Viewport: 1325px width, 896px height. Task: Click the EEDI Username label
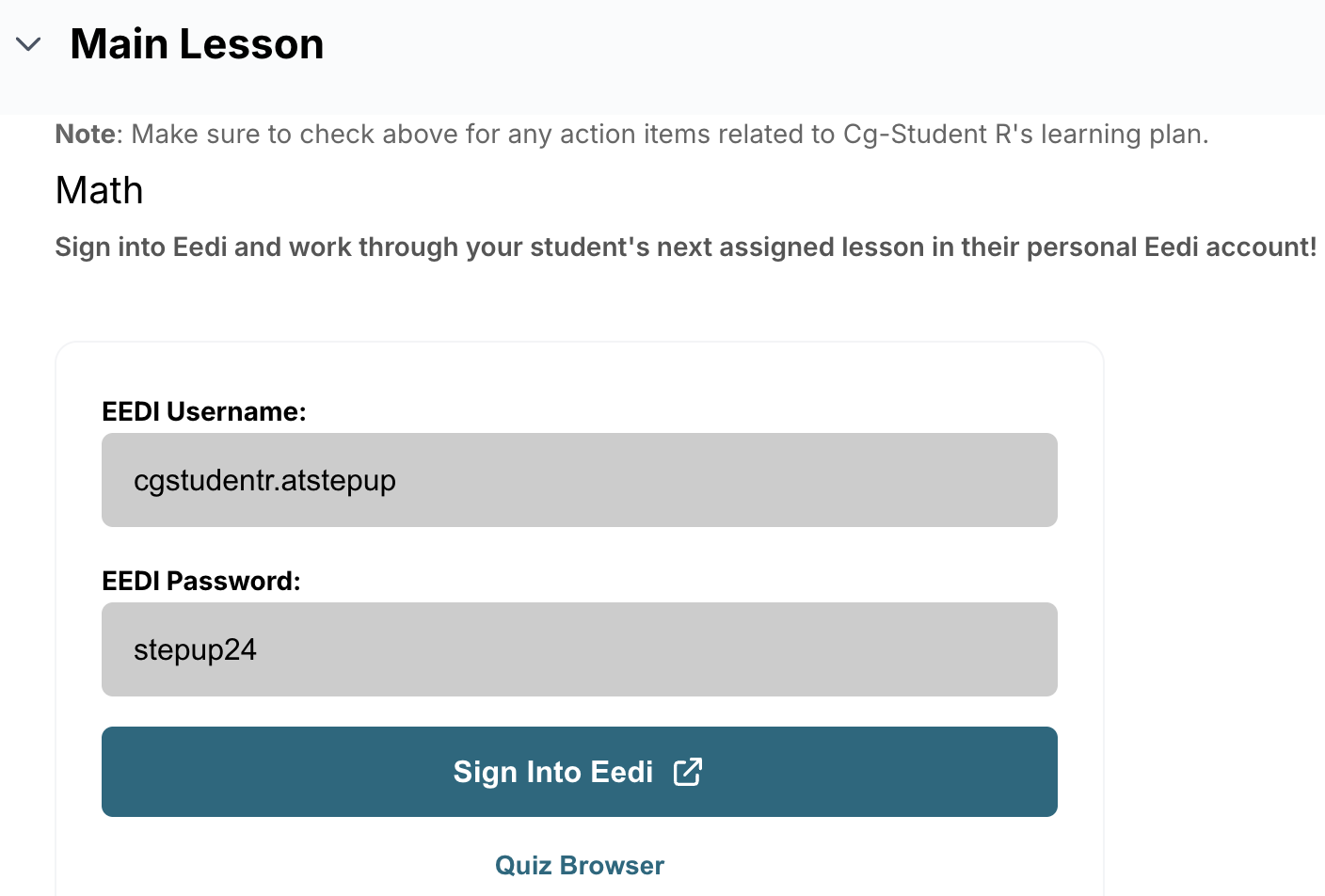pos(204,411)
